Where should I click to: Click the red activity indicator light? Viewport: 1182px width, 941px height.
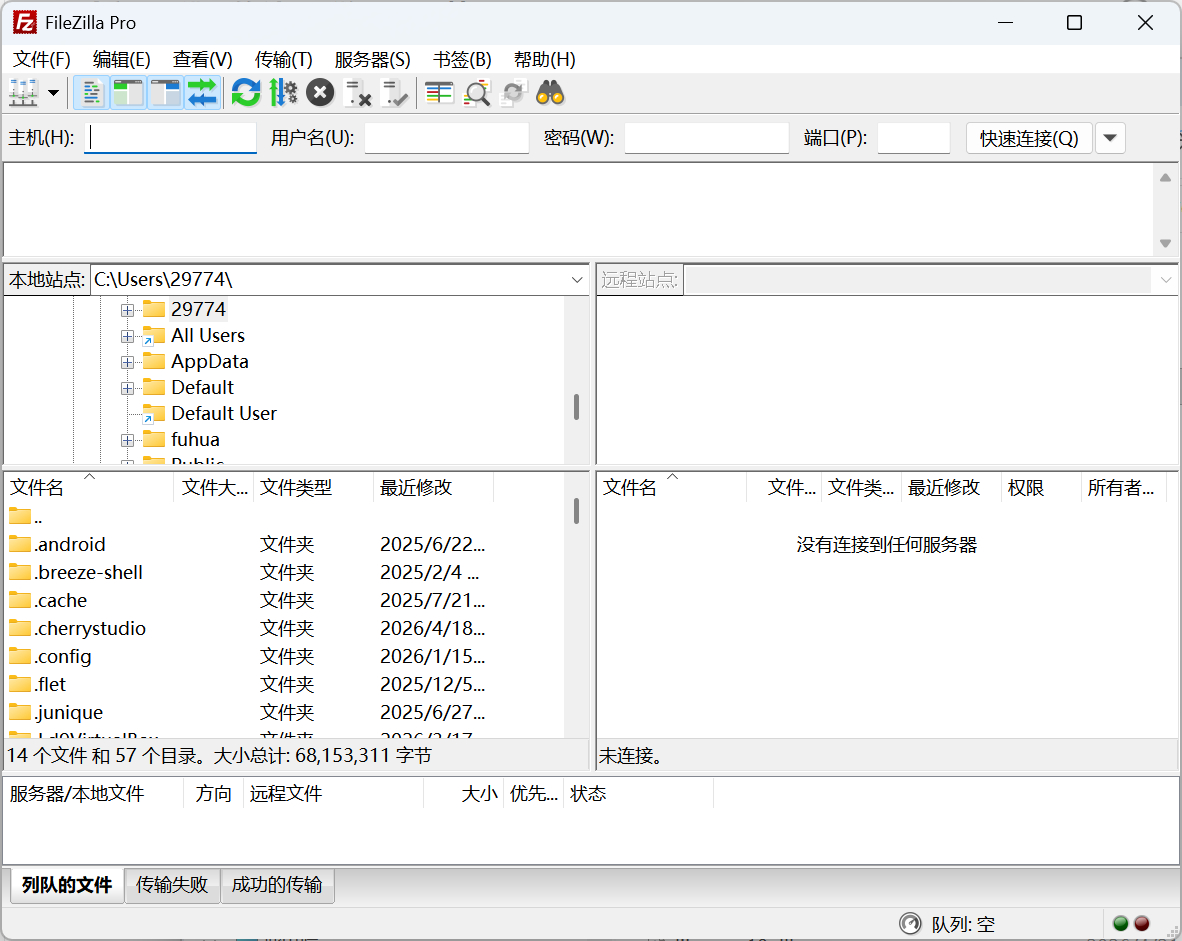tap(1142, 924)
